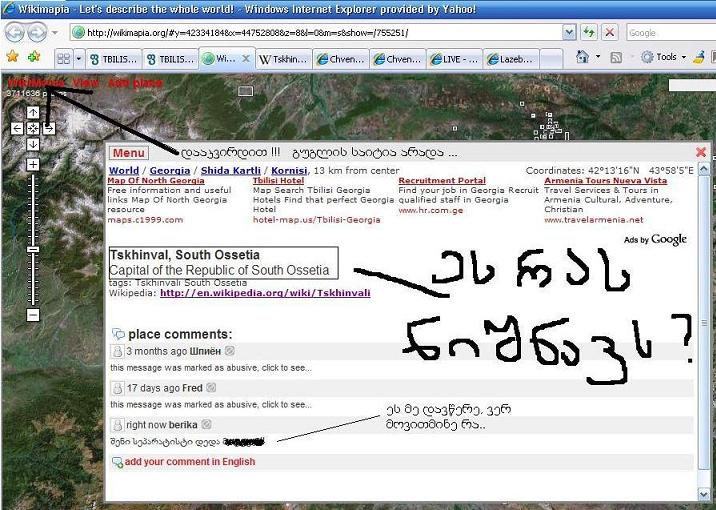Open Armenia Tours Nueva Vista ad
Screen dimensions: 716x510
tap(605, 181)
